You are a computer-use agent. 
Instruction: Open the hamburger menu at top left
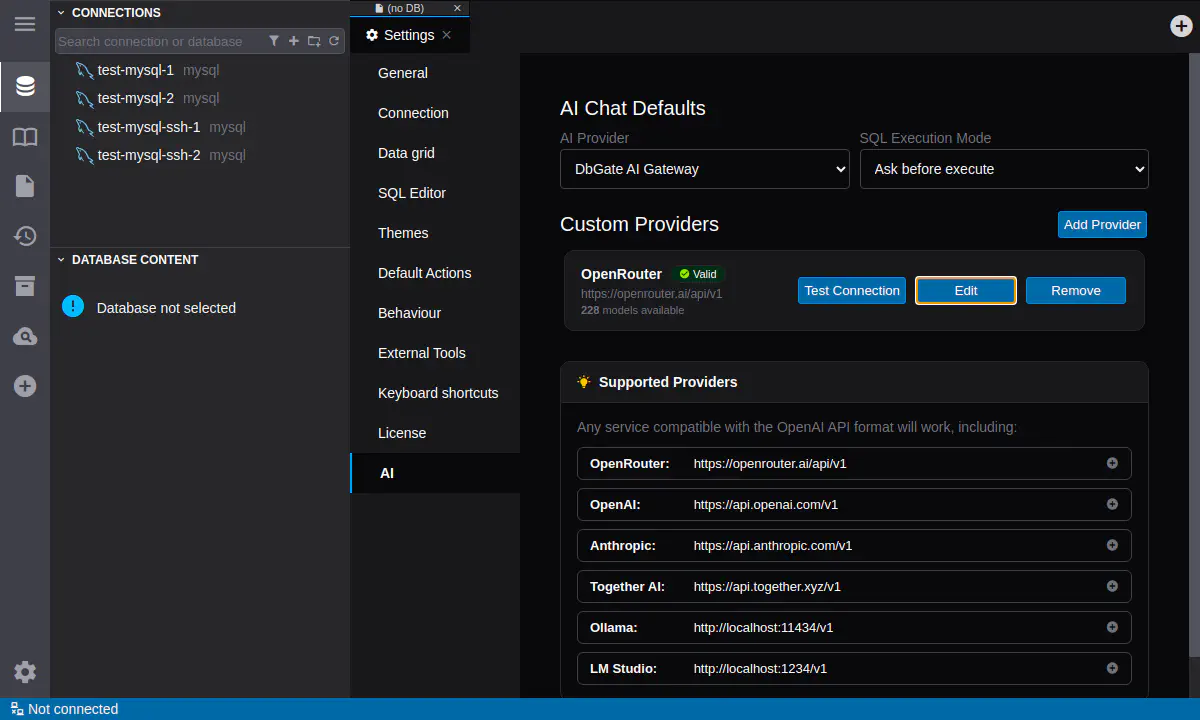[x=25, y=24]
